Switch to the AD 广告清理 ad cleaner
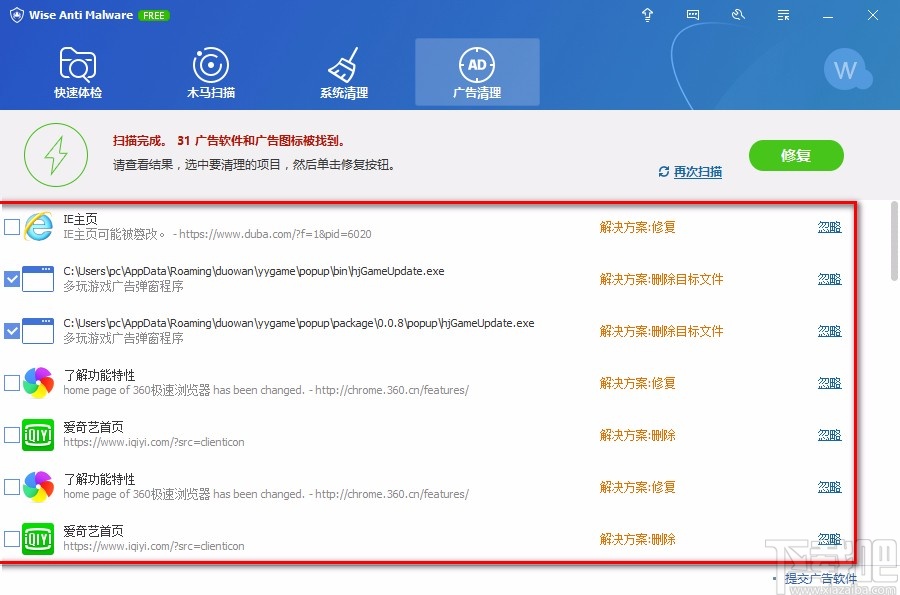 pyautogui.click(x=477, y=70)
